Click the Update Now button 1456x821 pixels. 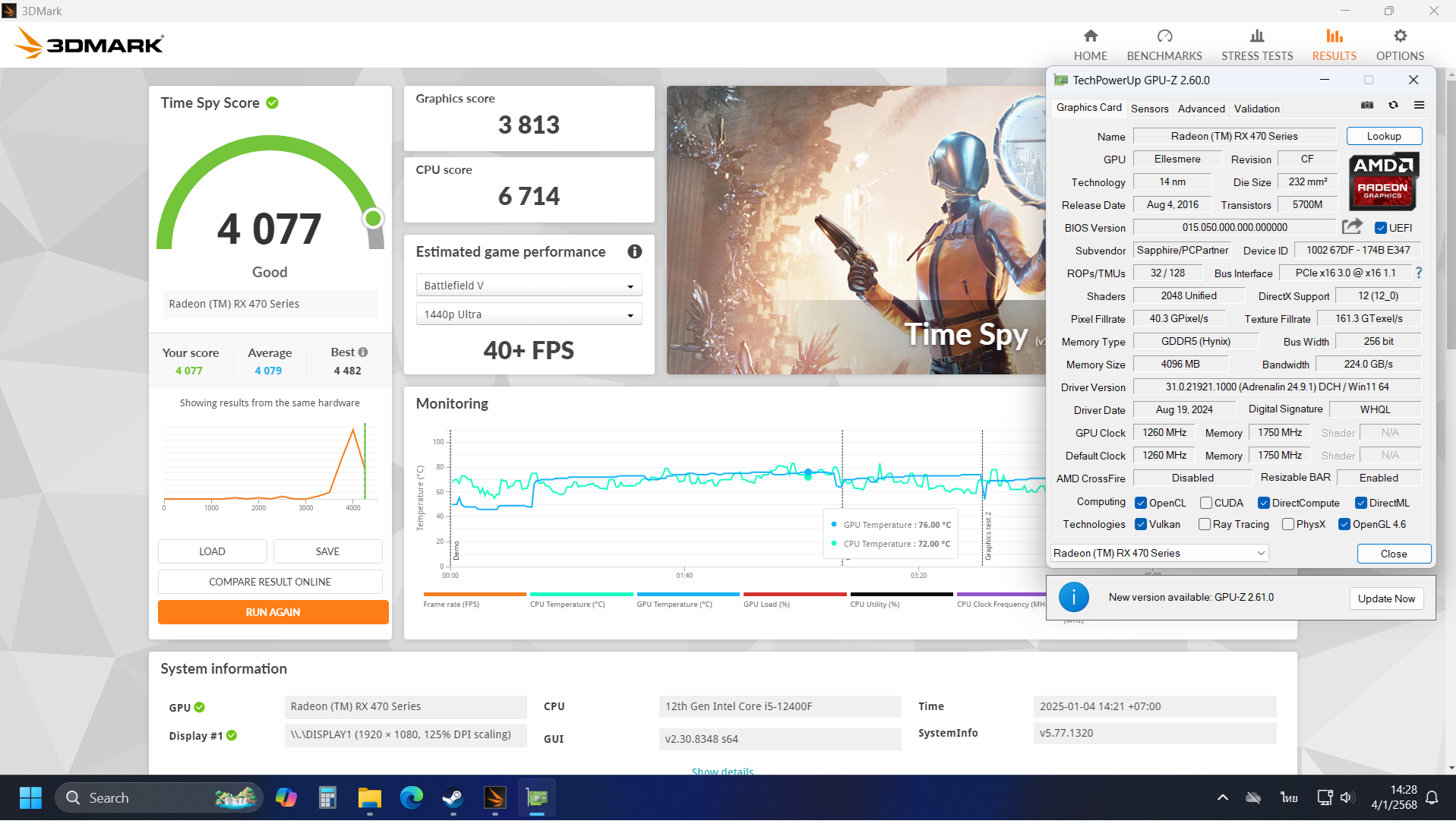[x=1386, y=598]
